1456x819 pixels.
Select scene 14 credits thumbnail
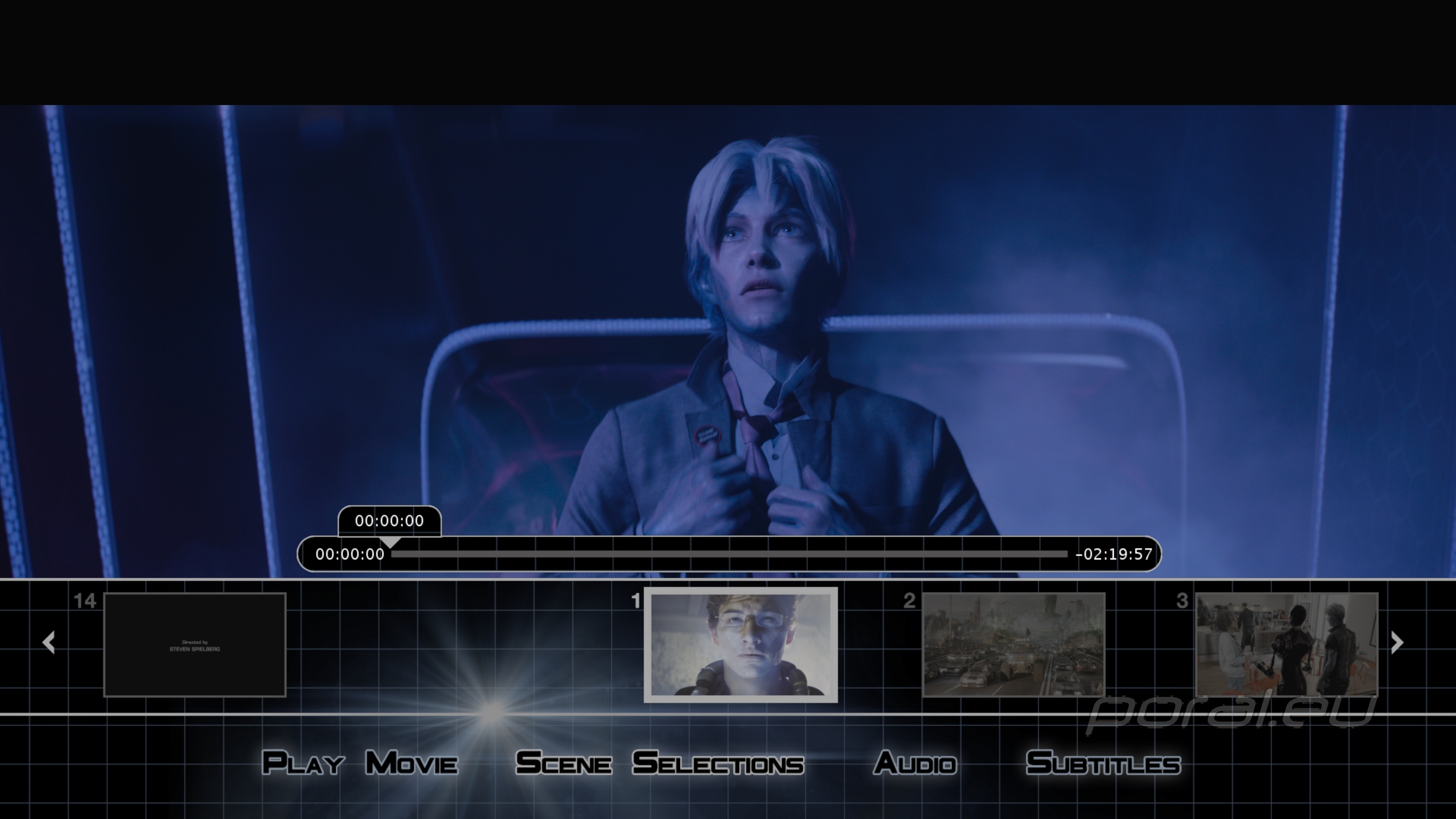tap(195, 644)
